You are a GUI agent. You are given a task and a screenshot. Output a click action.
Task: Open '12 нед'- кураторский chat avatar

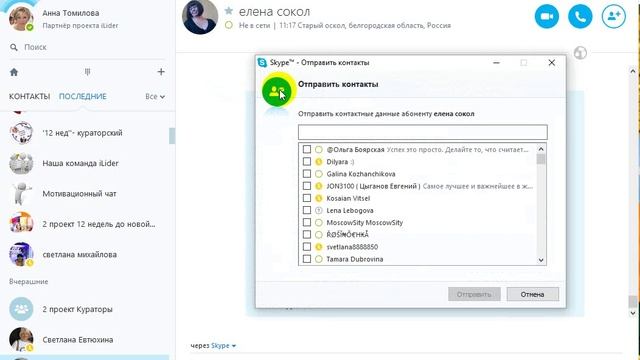pyautogui.click(x=21, y=133)
